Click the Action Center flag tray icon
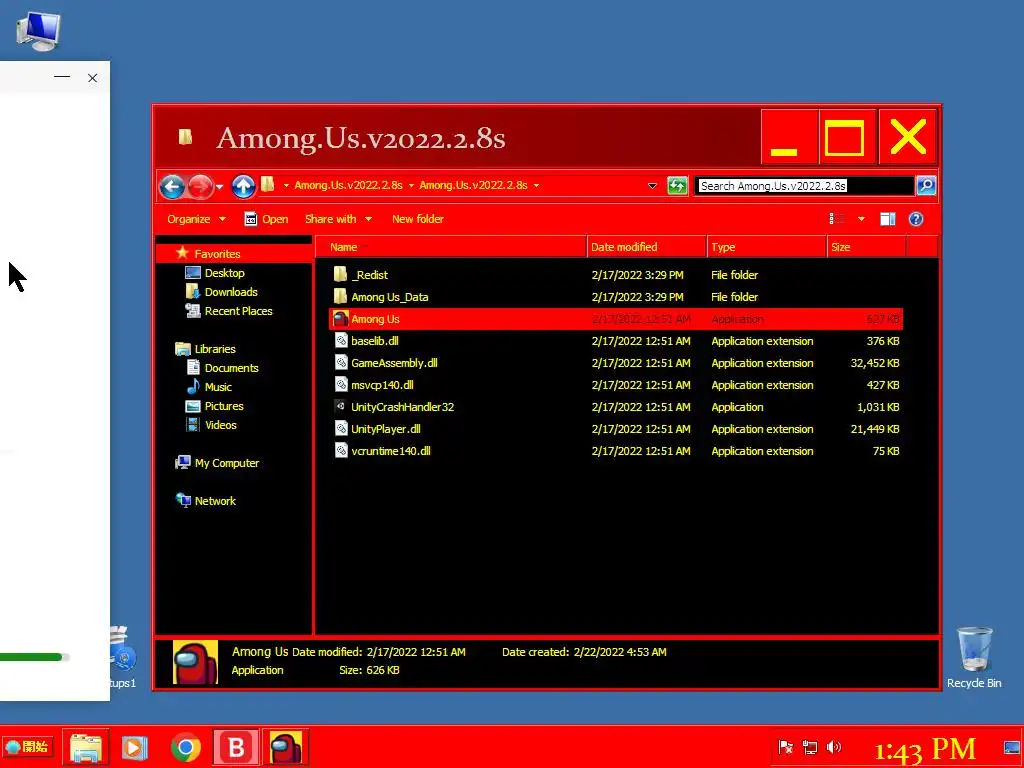The width and height of the screenshot is (1024, 768). click(x=786, y=747)
